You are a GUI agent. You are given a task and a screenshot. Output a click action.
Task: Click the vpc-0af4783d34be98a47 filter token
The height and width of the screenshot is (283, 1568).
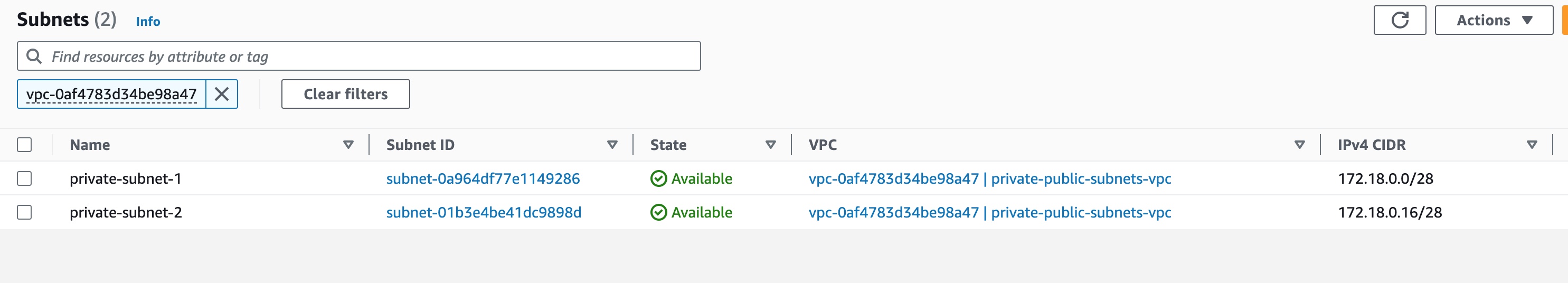[111, 94]
